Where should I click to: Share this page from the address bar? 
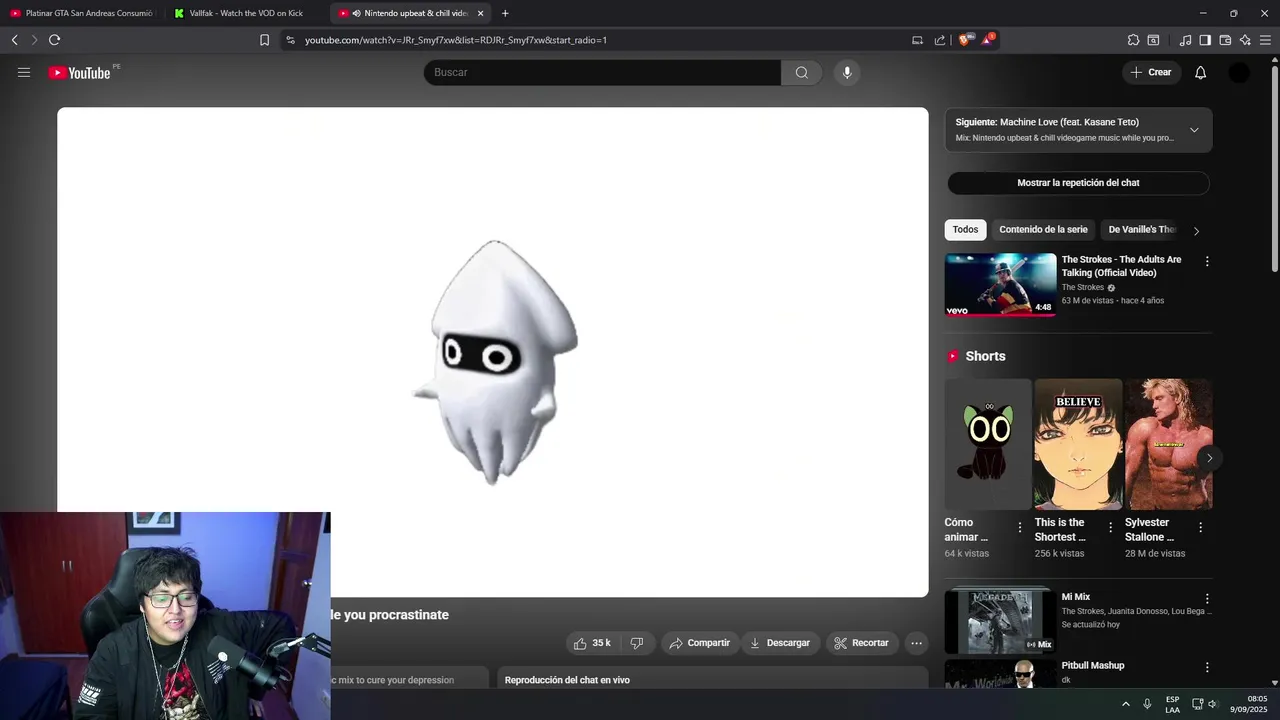pos(940,40)
